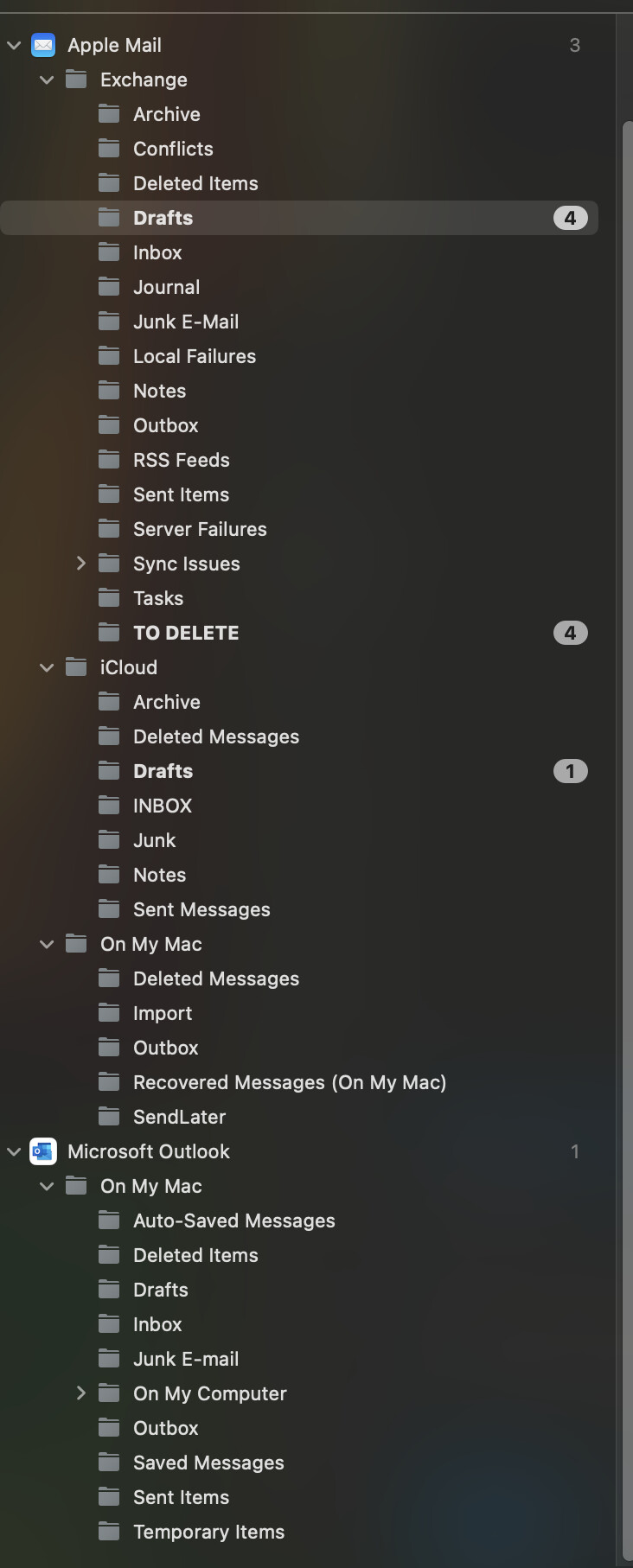633x1568 pixels.
Task: Open the Temporary Items folder
Action: pos(299,1532)
